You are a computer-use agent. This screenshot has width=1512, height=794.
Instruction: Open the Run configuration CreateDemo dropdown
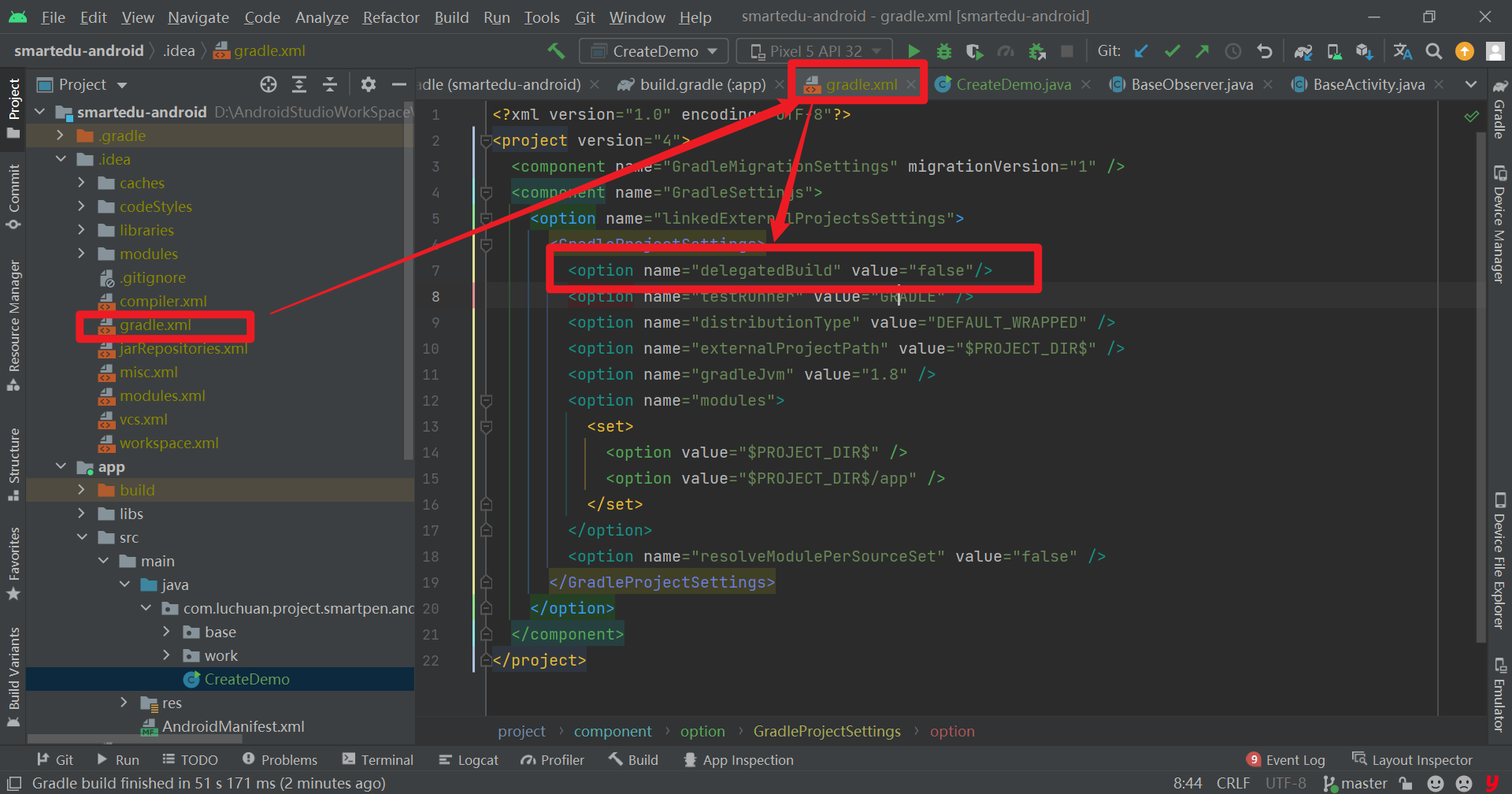point(654,51)
